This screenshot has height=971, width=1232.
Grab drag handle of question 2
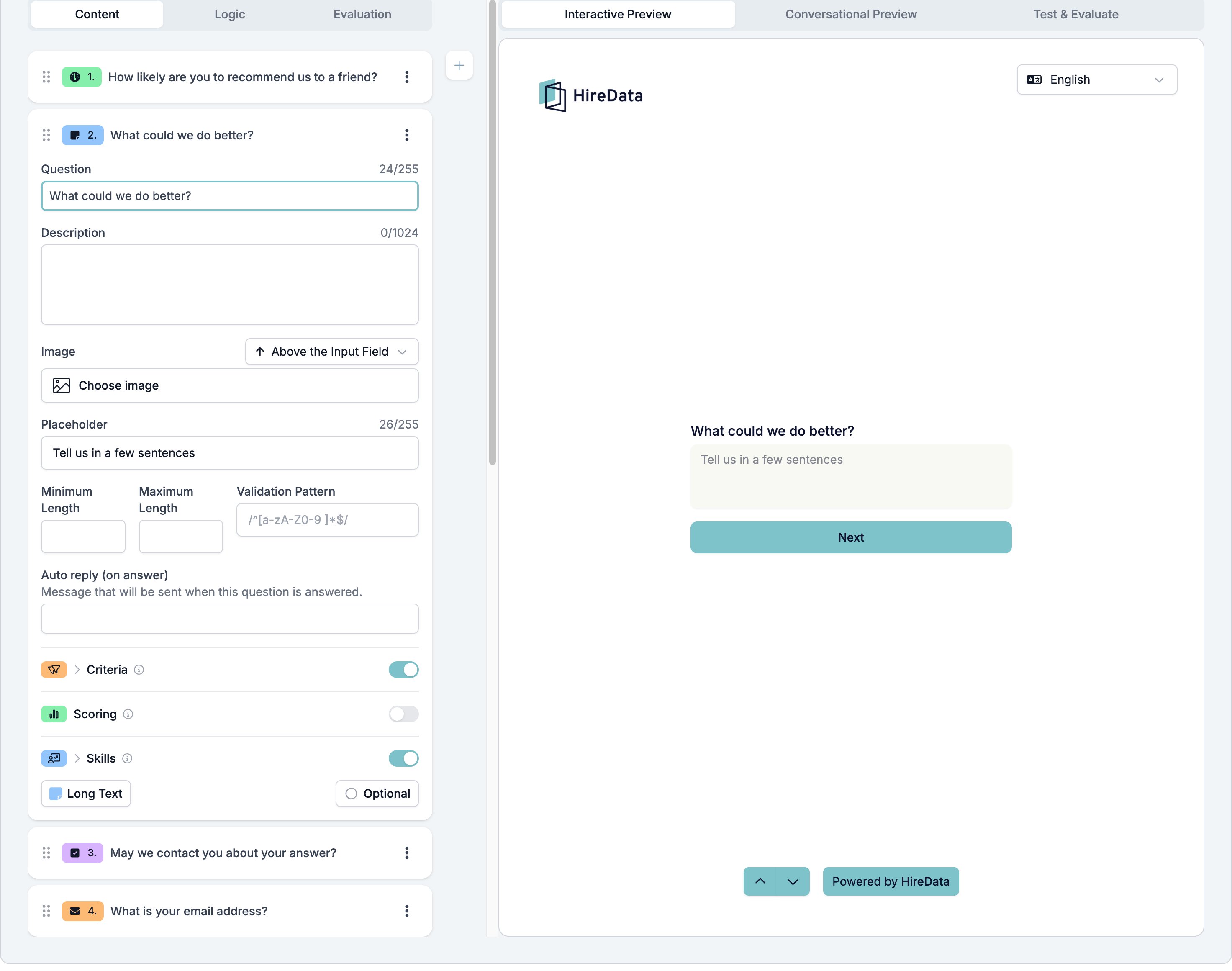pyautogui.click(x=46, y=135)
